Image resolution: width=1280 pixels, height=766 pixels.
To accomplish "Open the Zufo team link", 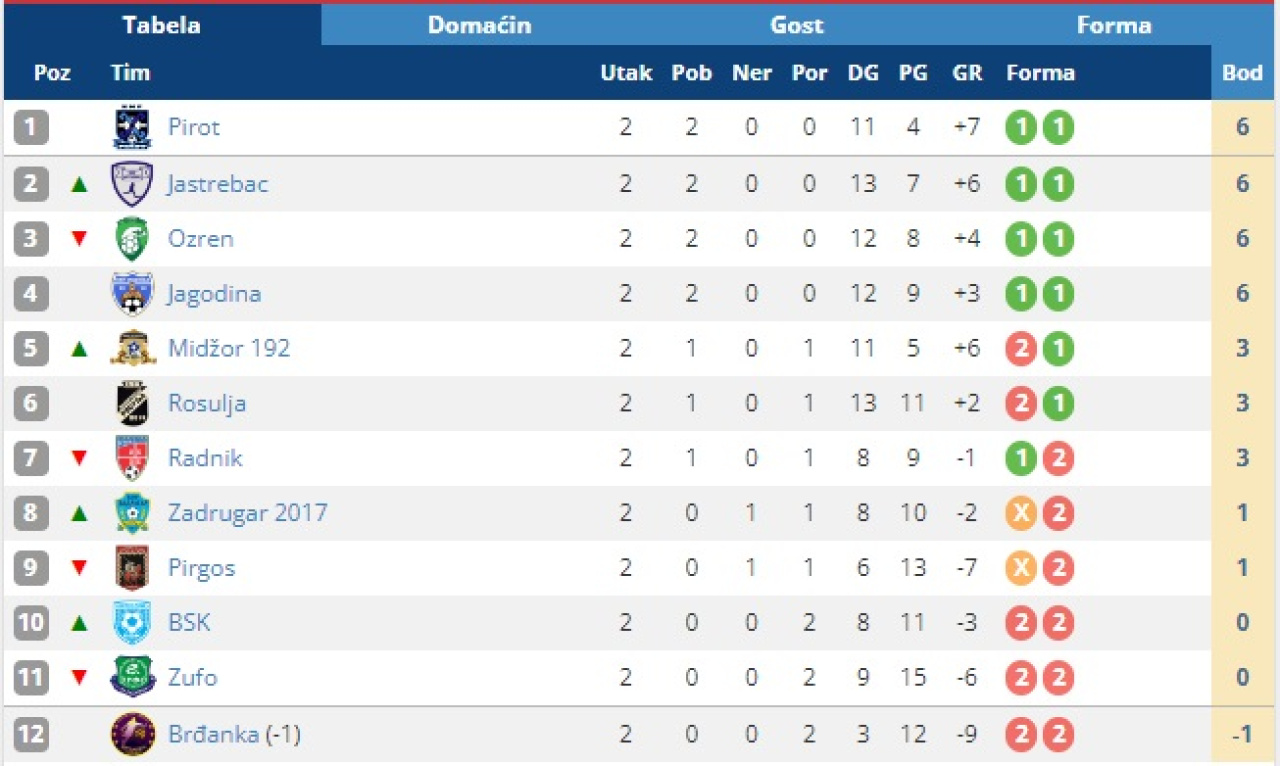I will pyautogui.click(x=192, y=678).
